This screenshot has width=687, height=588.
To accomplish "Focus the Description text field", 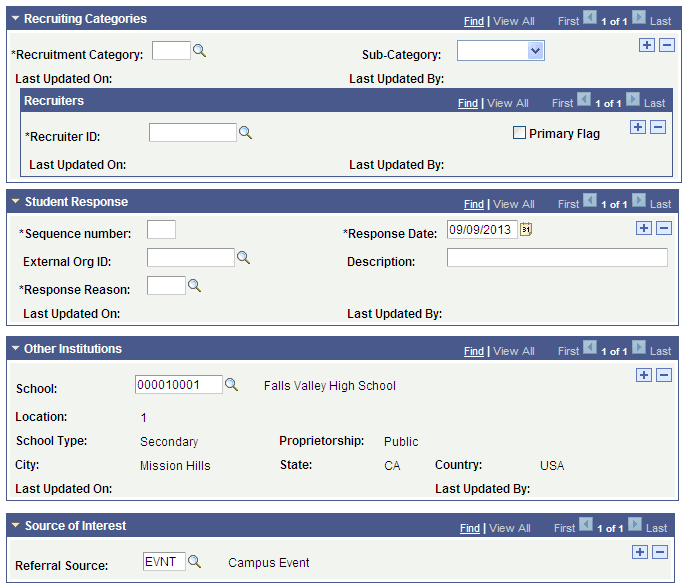I will [x=557, y=258].
